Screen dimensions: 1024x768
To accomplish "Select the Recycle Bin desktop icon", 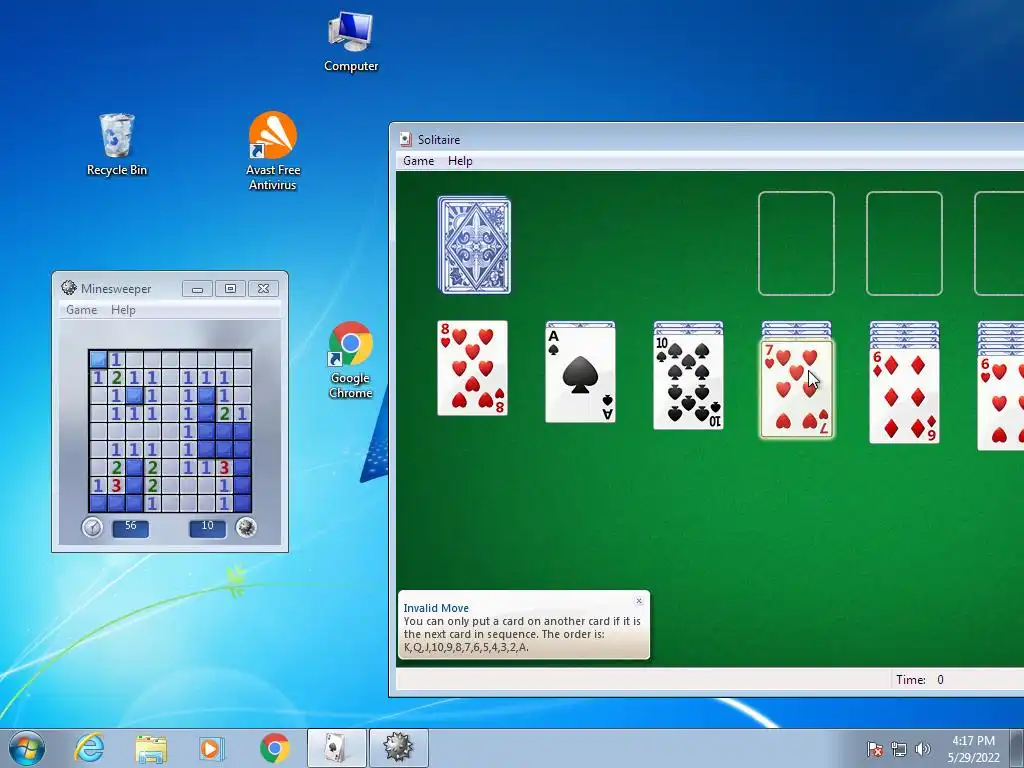I will (x=117, y=144).
